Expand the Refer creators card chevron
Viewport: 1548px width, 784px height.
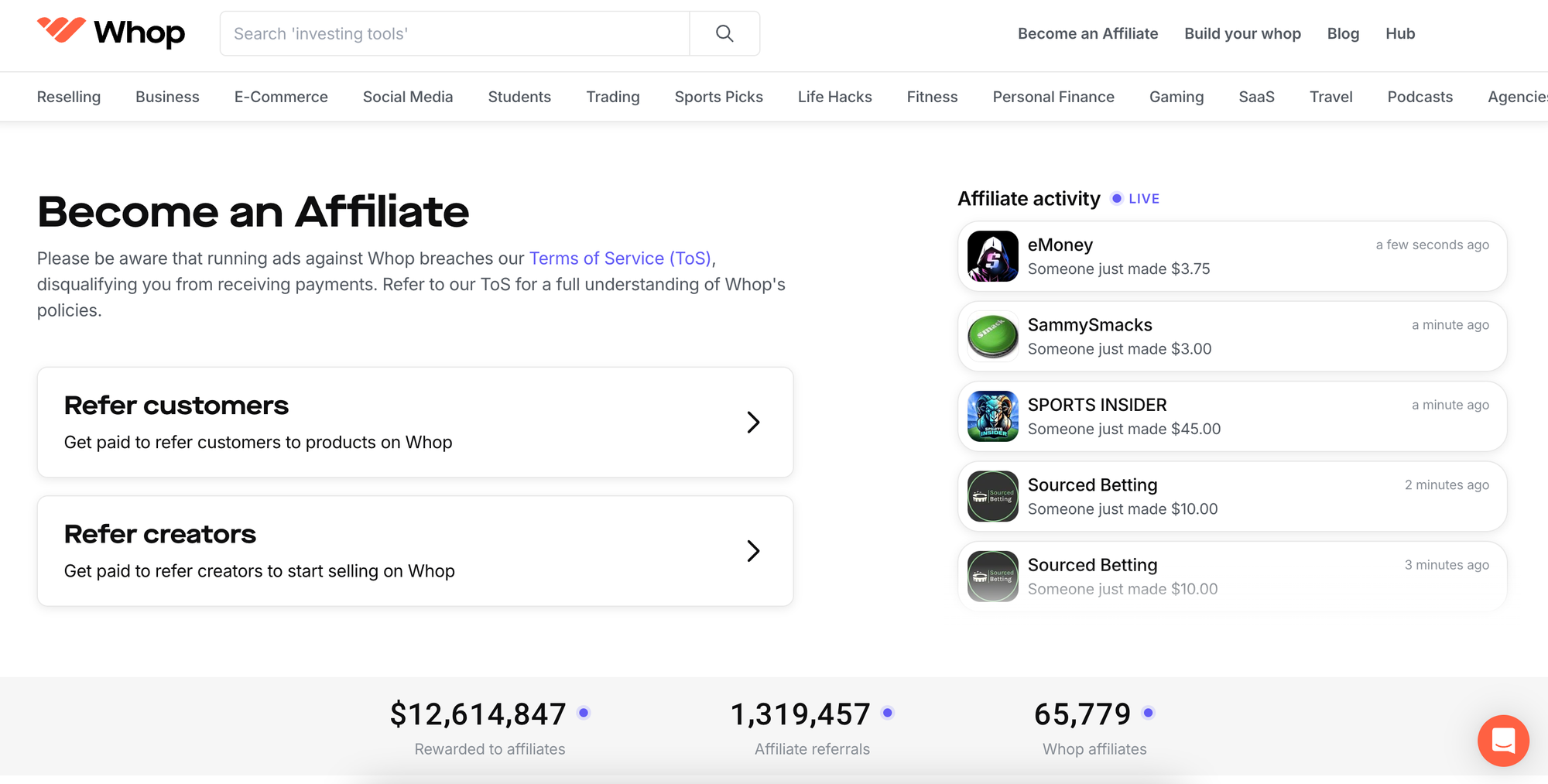click(753, 551)
